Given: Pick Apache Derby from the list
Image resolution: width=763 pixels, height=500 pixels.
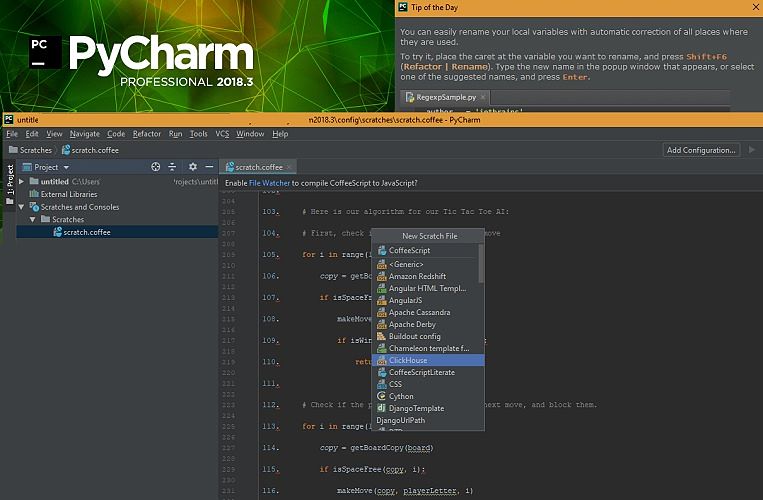Looking at the screenshot, I should pos(428,324).
